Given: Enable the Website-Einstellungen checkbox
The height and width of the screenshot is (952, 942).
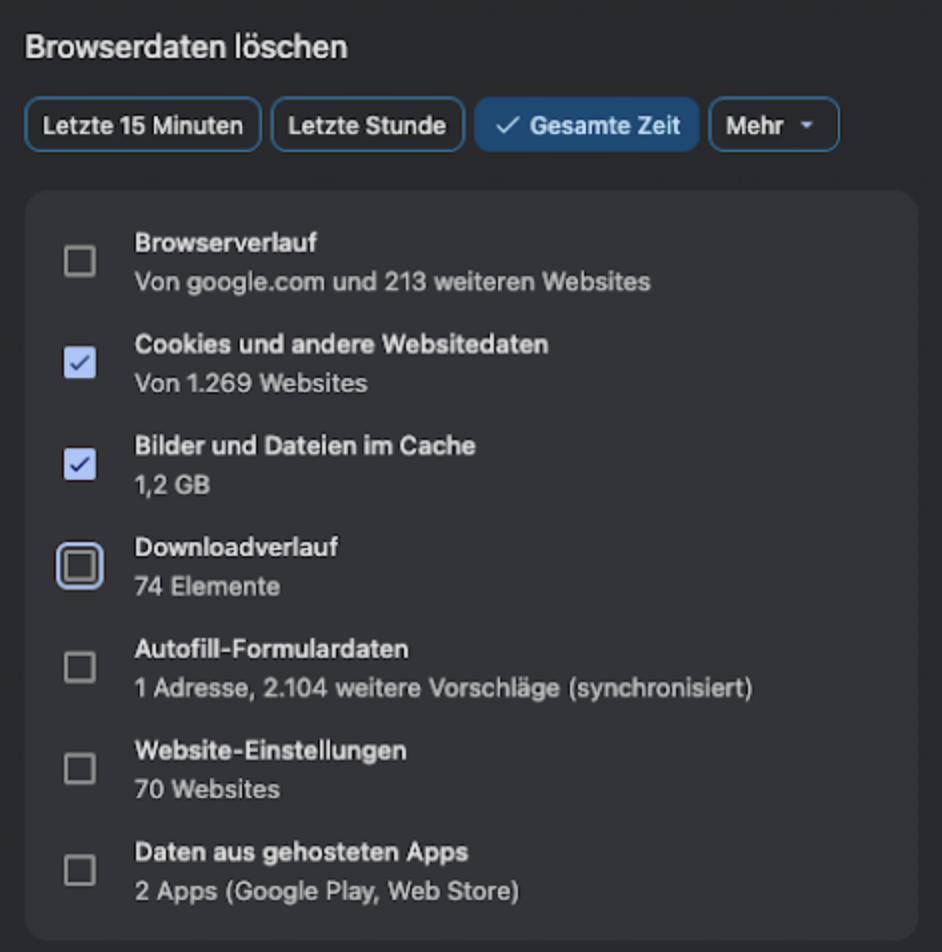Looking at the screenshot, I should coord(80,769).
